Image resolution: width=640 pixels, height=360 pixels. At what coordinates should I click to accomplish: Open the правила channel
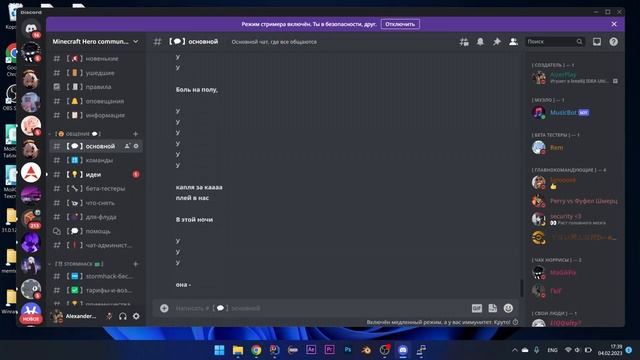click(96, 87)
